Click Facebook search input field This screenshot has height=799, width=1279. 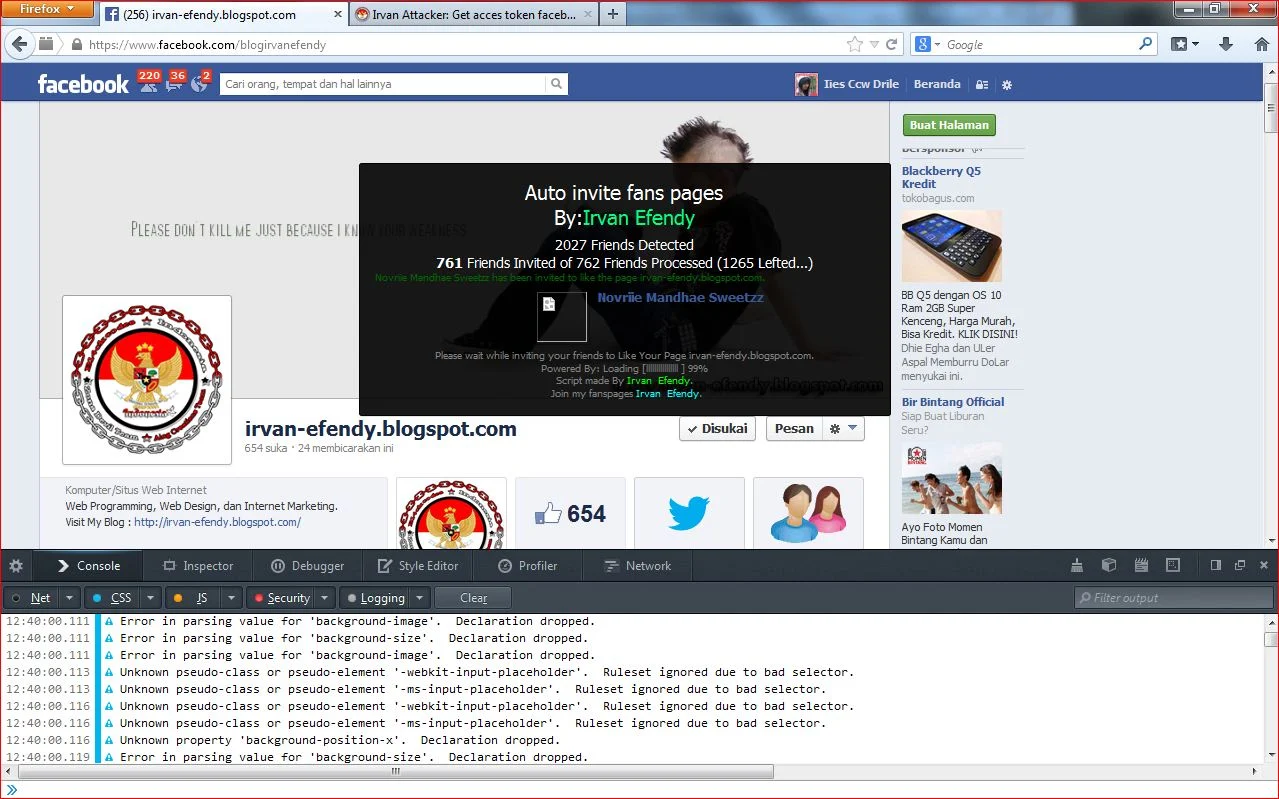(383, 84)
